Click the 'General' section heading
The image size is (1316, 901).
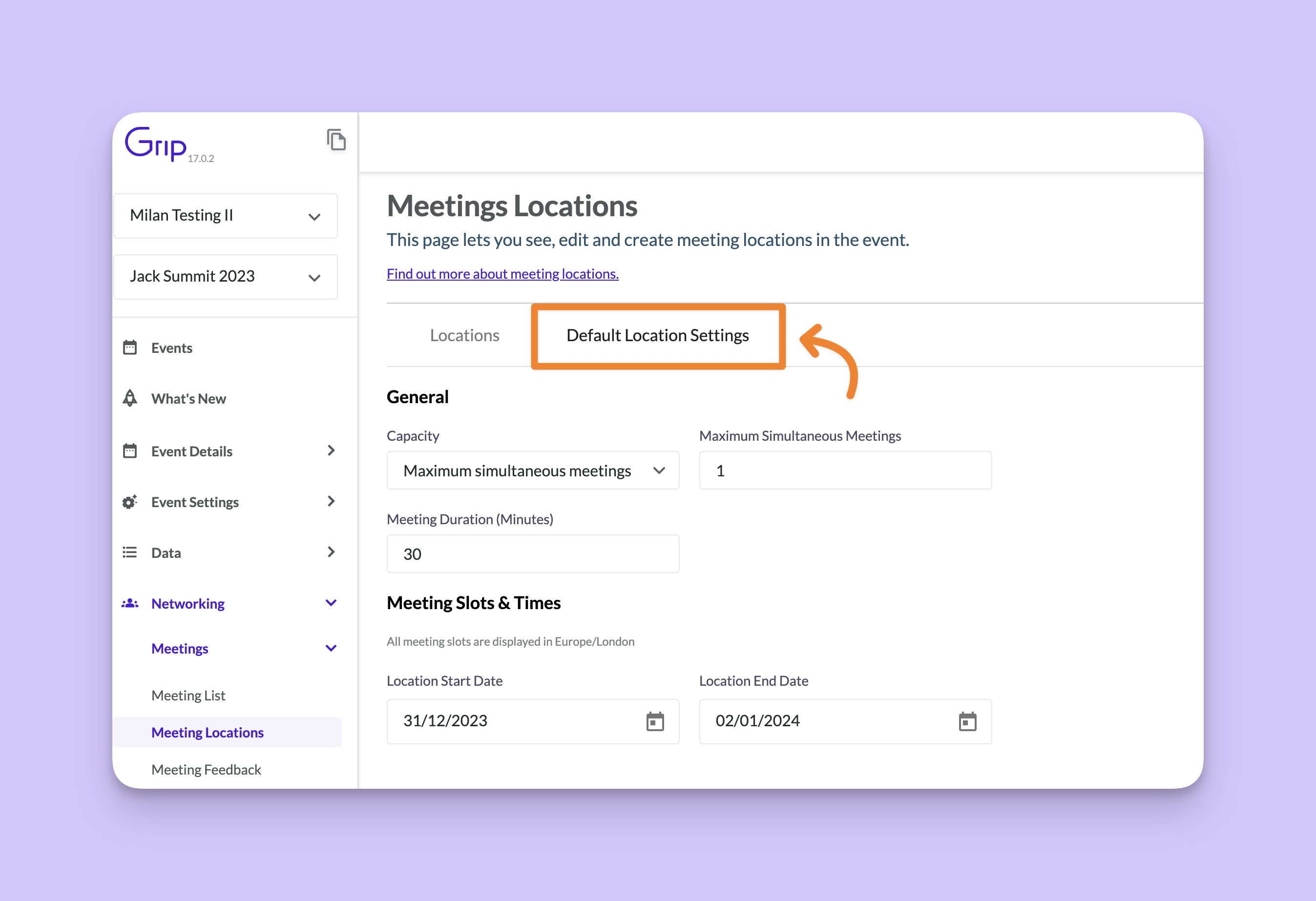click(x=418, y=397)
